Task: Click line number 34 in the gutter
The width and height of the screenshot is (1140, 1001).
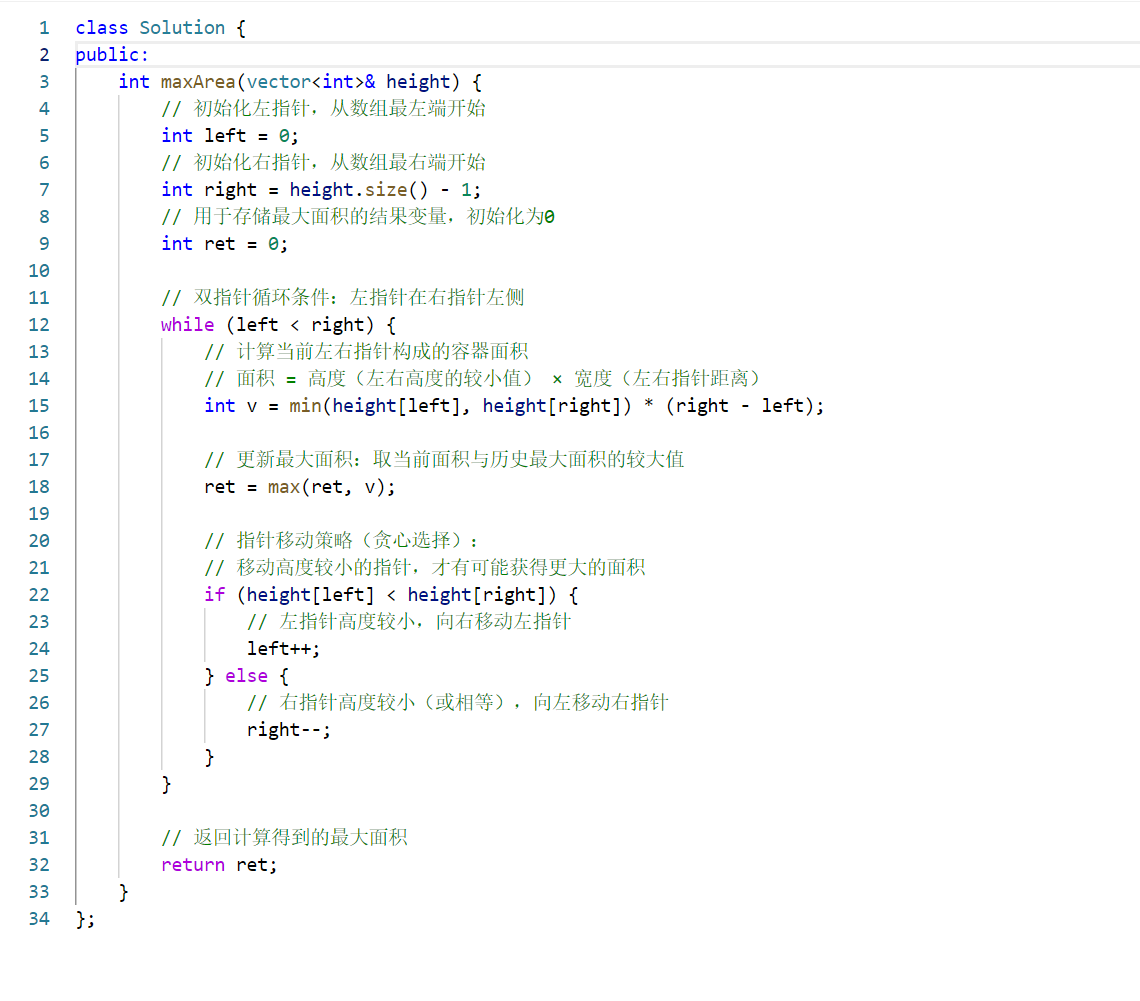Action: click(39, 919)
